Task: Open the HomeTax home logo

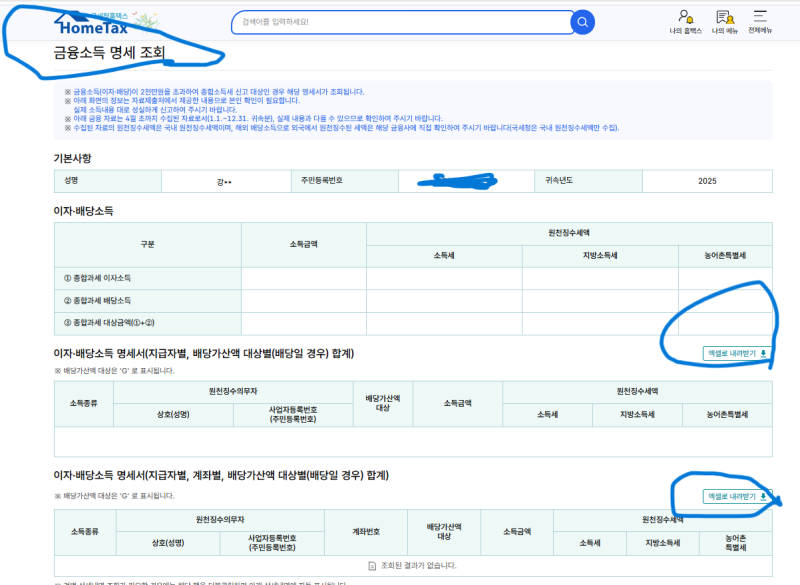Action: click(x=94, y=24)
